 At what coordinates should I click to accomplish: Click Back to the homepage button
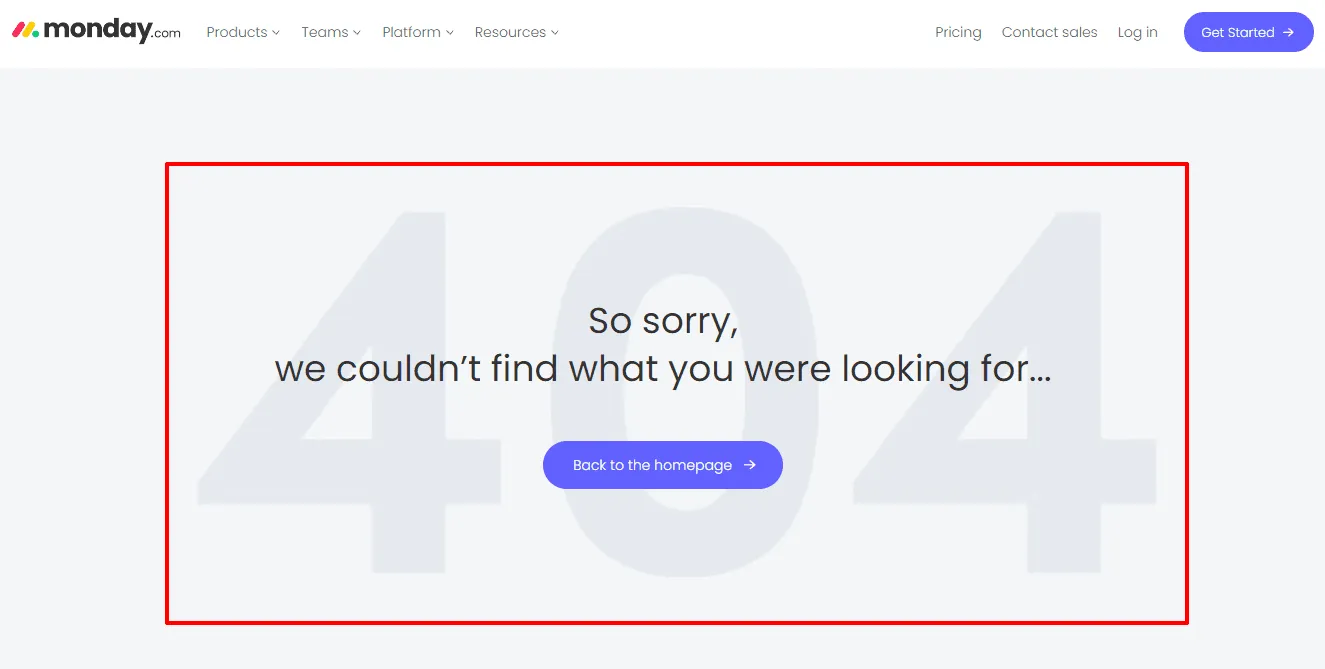click(x=662, y=464)
